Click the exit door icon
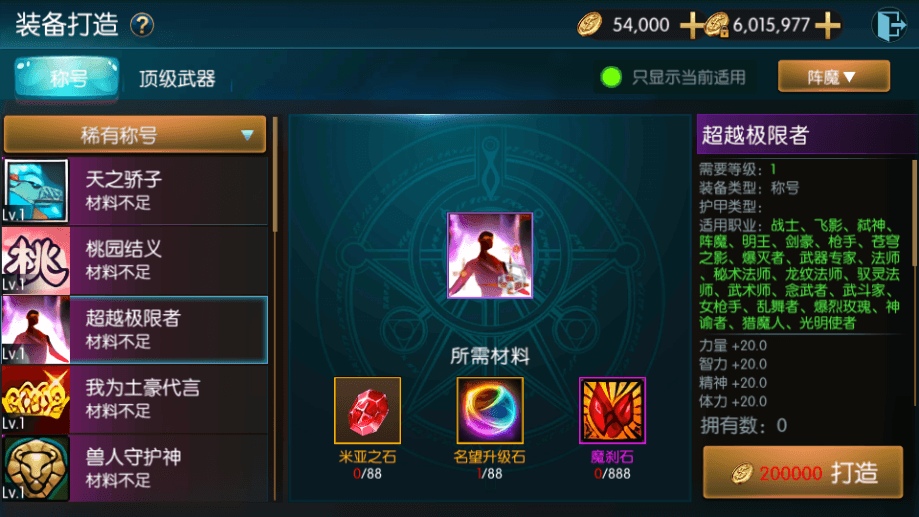This screenshot has width=919, height=517. pos(889,25)
